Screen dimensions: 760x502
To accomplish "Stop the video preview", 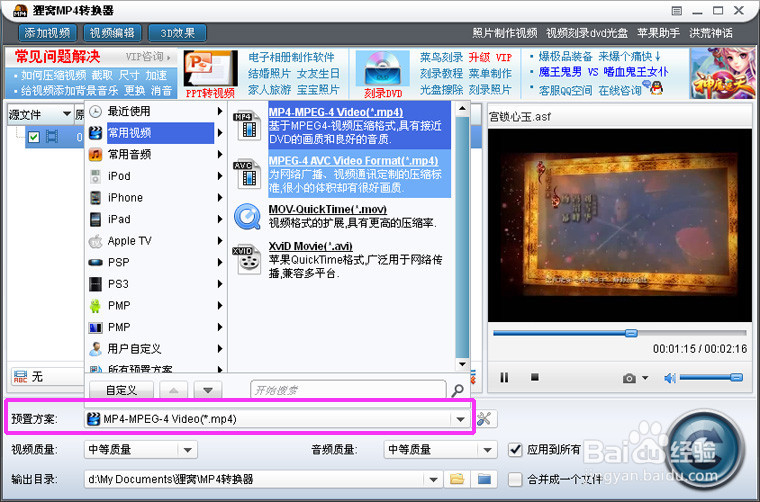I will [x=535, y=376].
